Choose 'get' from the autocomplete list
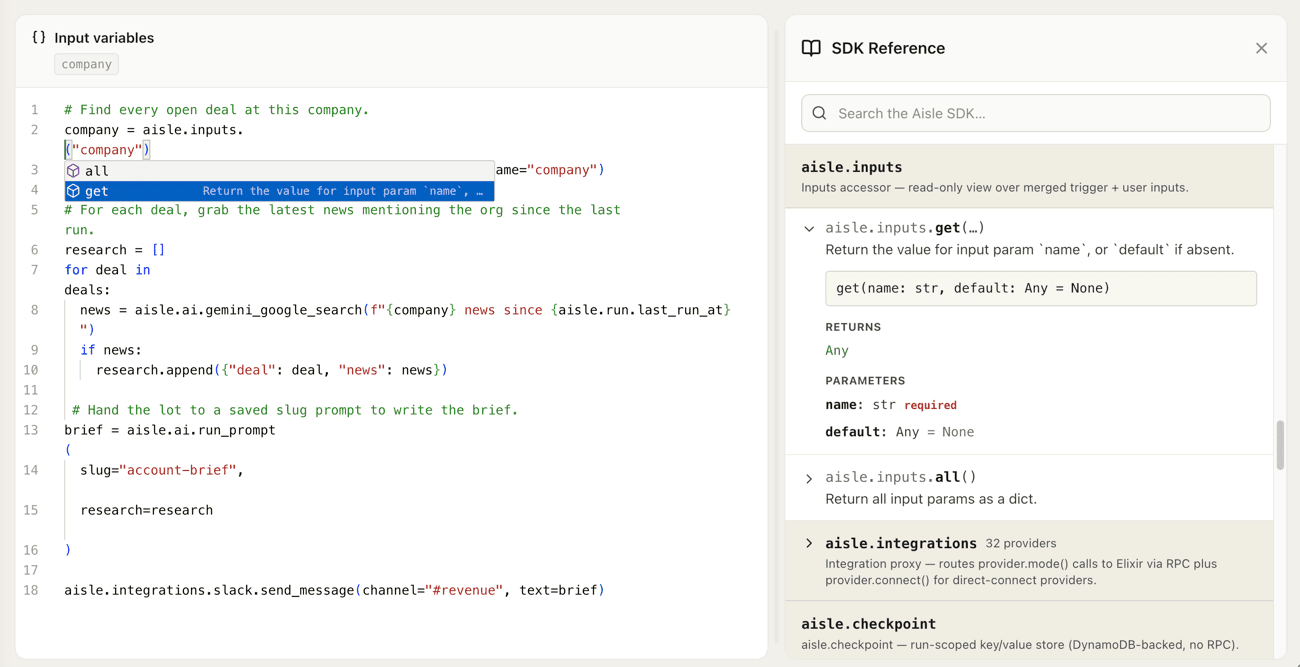The image size is (1300, 667). click(x=280, y=191)
